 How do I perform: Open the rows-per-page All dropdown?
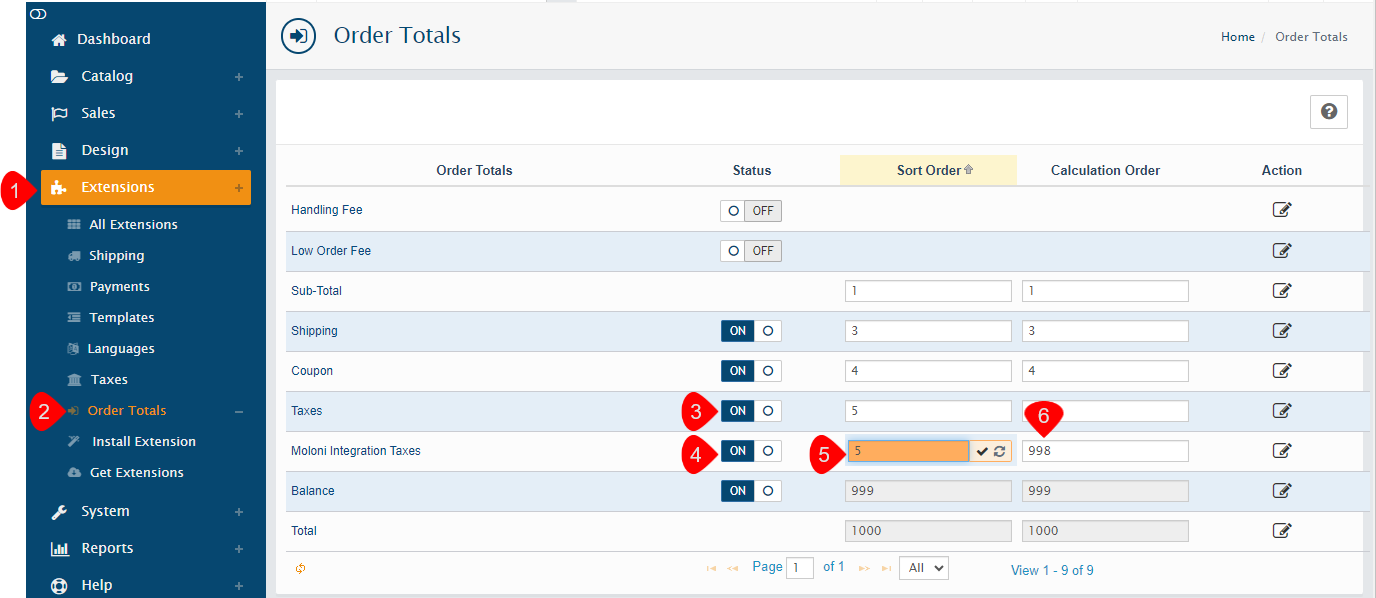coord(923,568)
